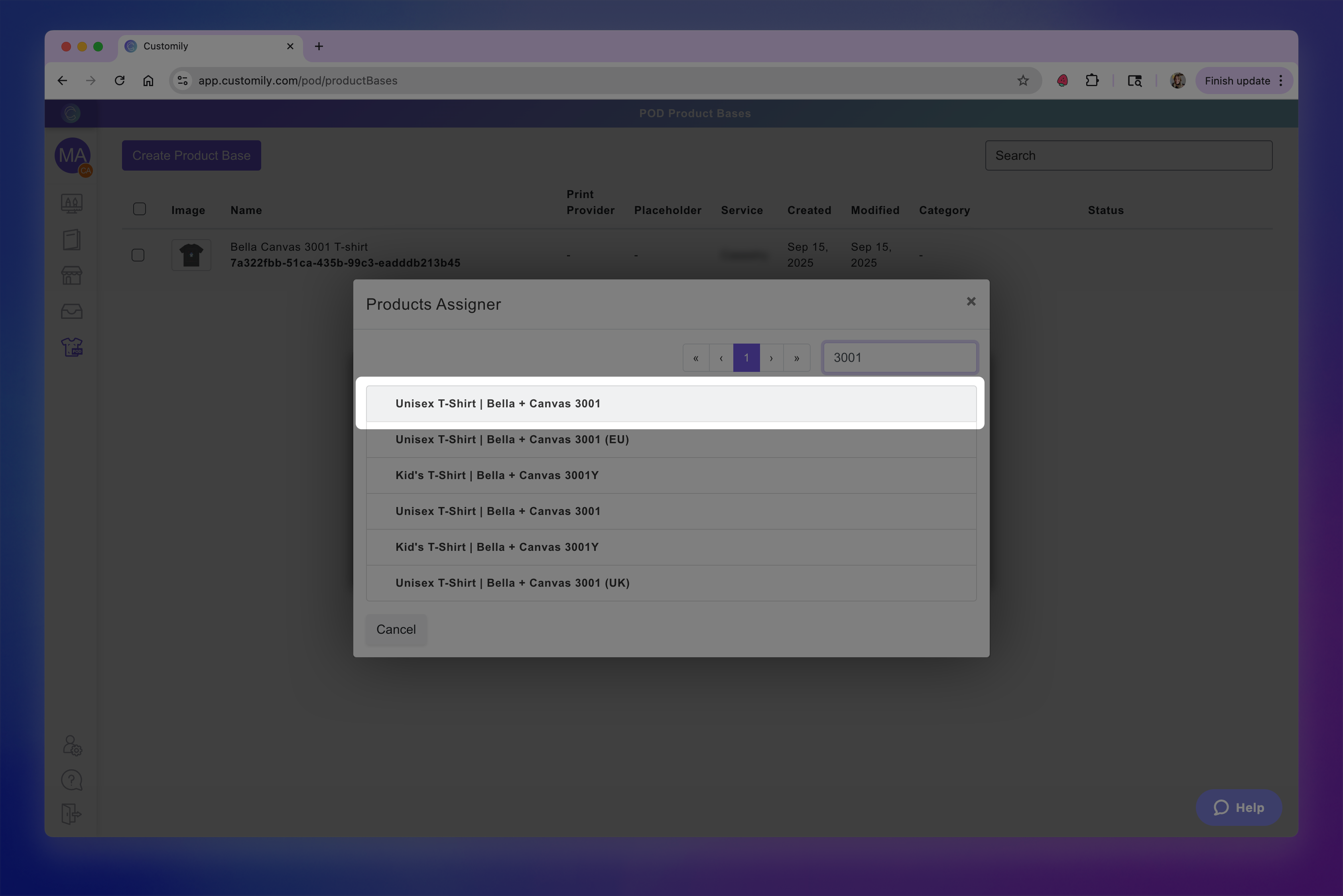This screenshot has height=896, width=1343.
Task: Click the Cancel button
Action: tap(396, 629)
